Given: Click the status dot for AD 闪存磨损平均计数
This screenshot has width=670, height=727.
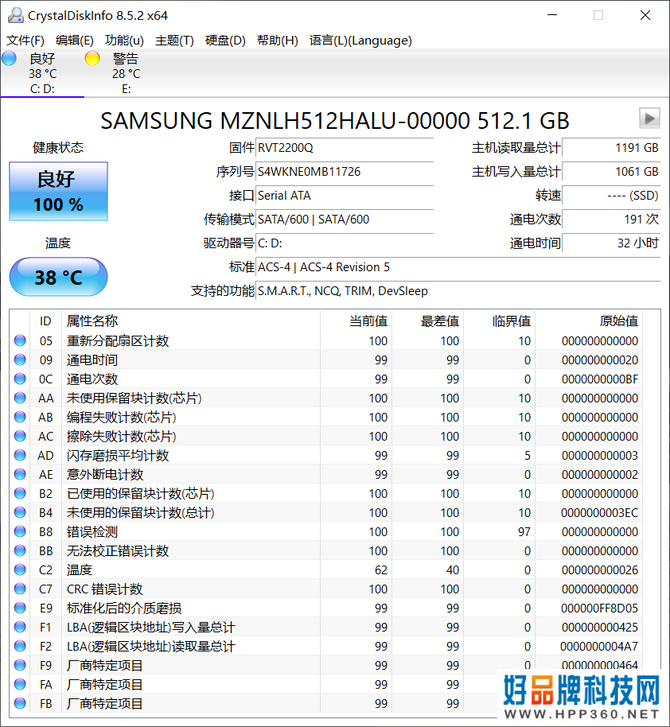Looking at the screenshot, I should (x=20, y=455).
